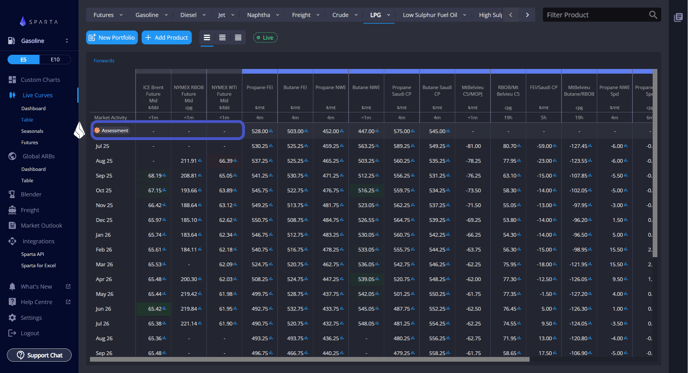Click the search magnifier icon
This screenshot has width=688, height=373.
[653, 15]
